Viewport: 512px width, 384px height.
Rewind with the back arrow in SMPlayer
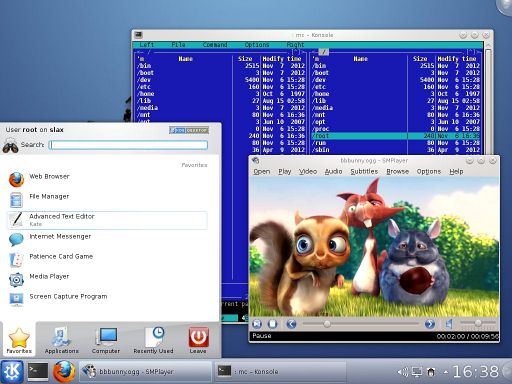tap(291, 324)
